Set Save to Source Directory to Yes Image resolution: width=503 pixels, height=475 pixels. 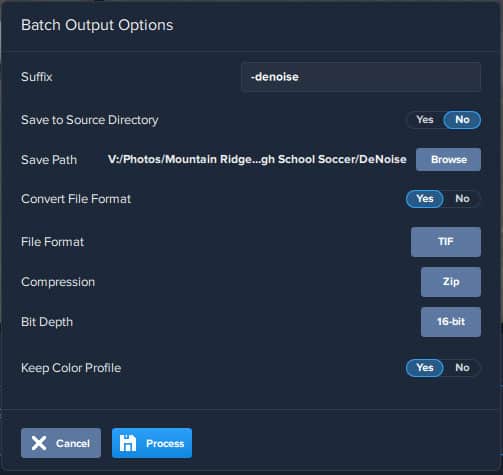coord(425,120)
